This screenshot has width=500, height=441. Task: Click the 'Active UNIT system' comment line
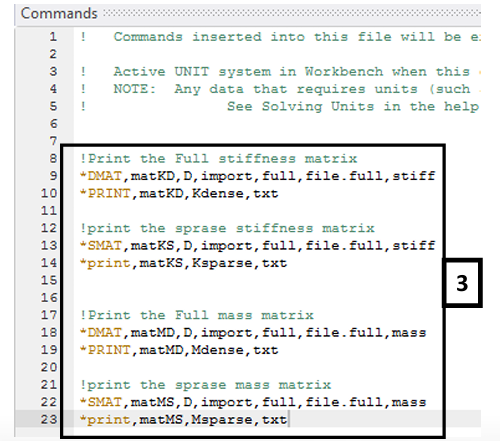pyautogui.click(x=280, y=72)
